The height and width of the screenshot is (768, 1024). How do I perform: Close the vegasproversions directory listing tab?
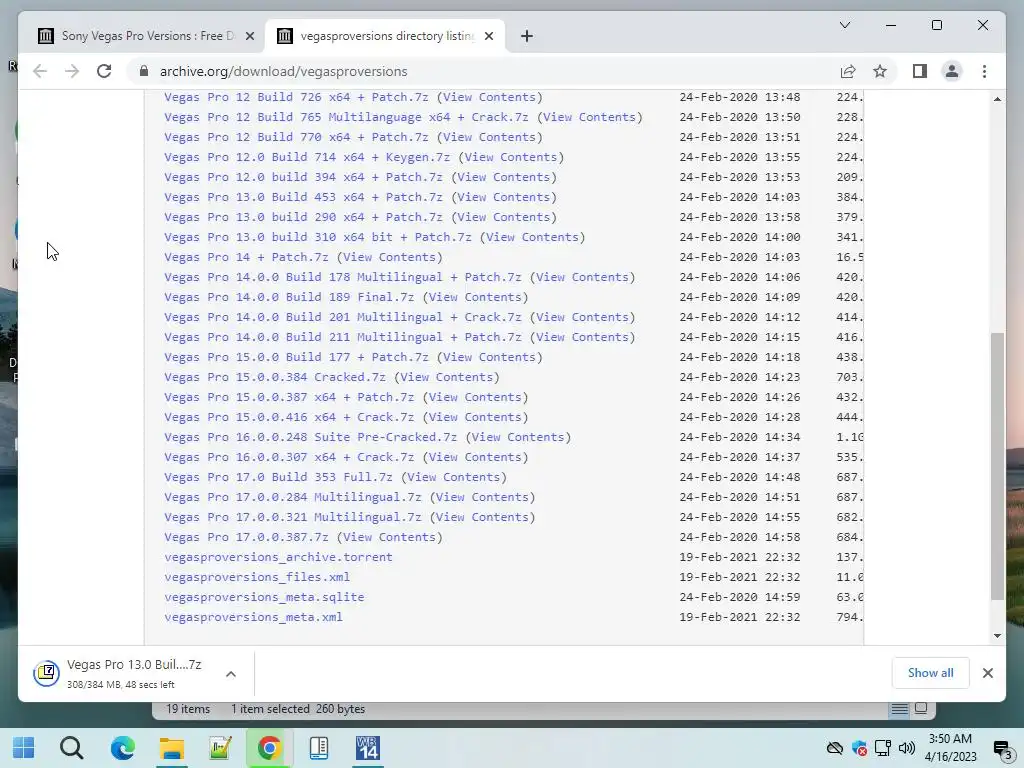[x=488, y=36]
